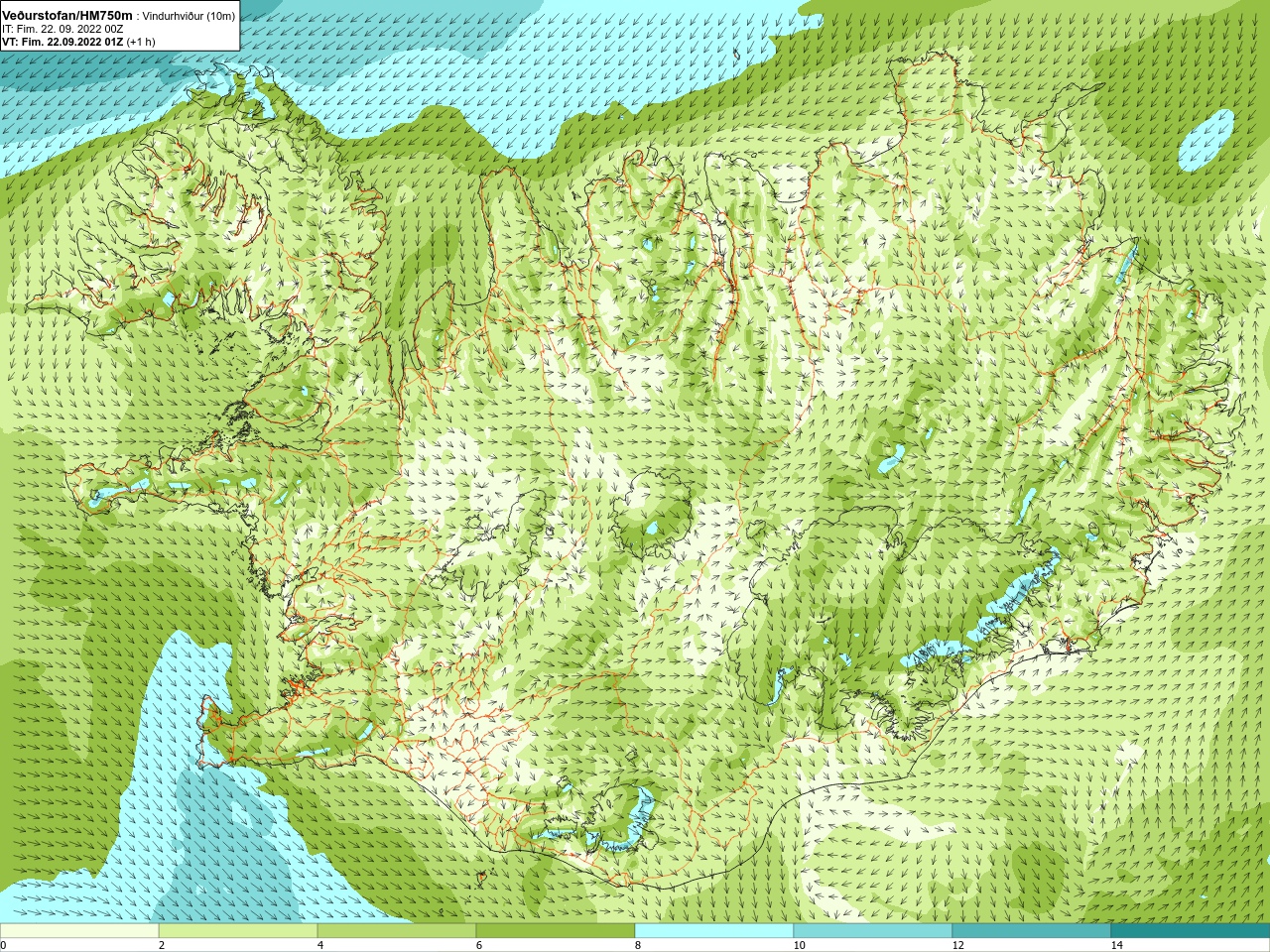Pick the teal 12–14 legend swatch
Screen dimensions: 1270x952
point(1032,931)
